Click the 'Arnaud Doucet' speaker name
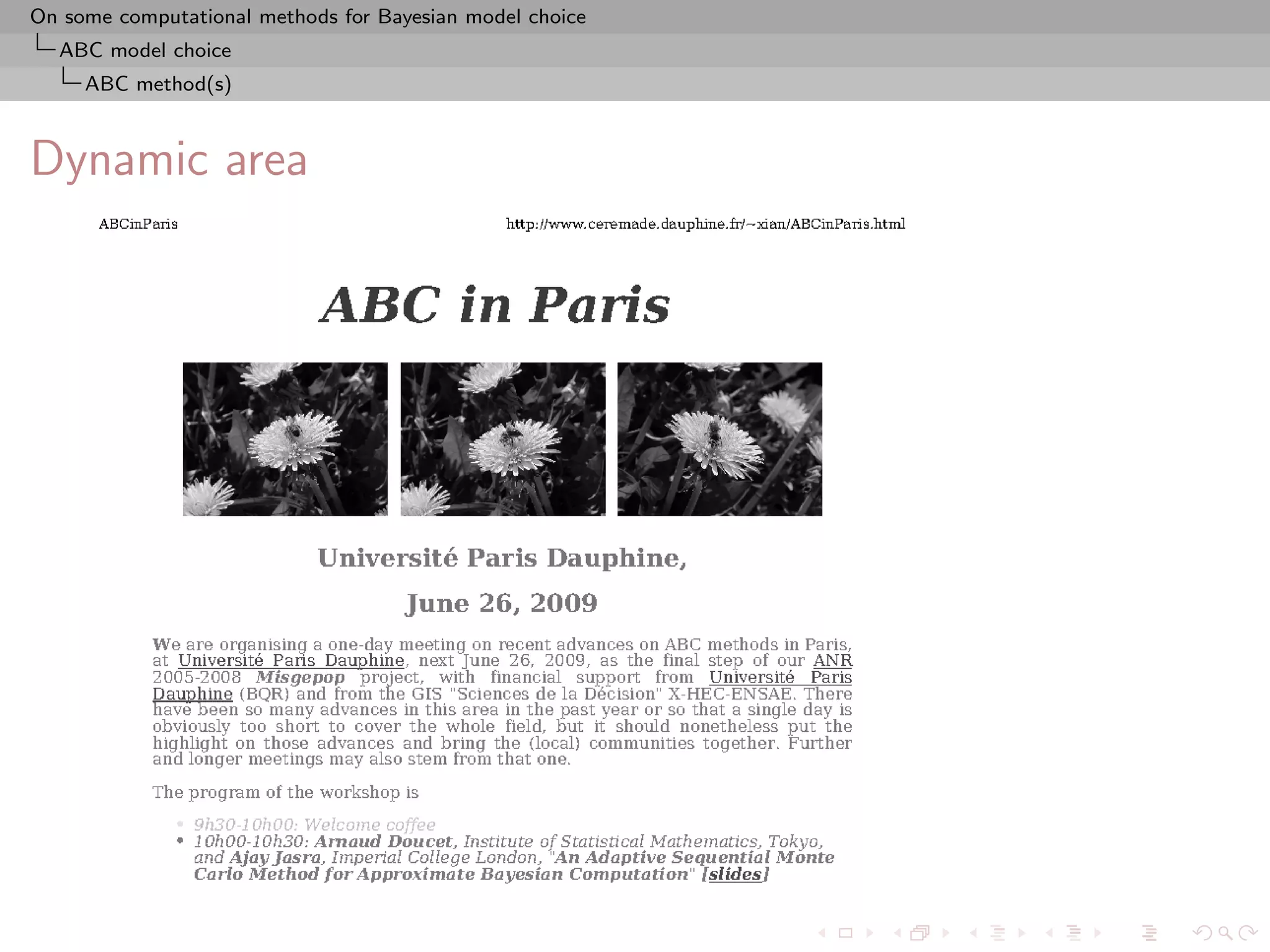The height and width of the screenshot is (952, 1270). pyautogui.click(x=383, y=842)
